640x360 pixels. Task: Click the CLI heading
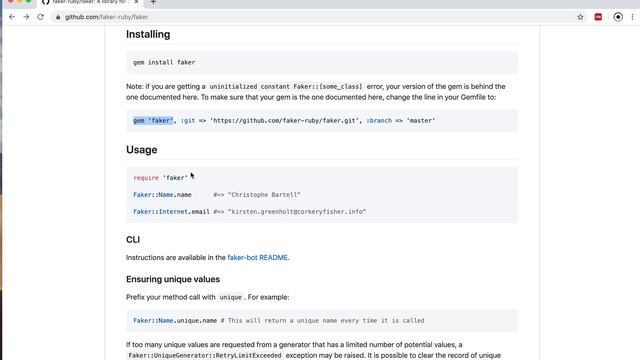[x=133, y=240]
